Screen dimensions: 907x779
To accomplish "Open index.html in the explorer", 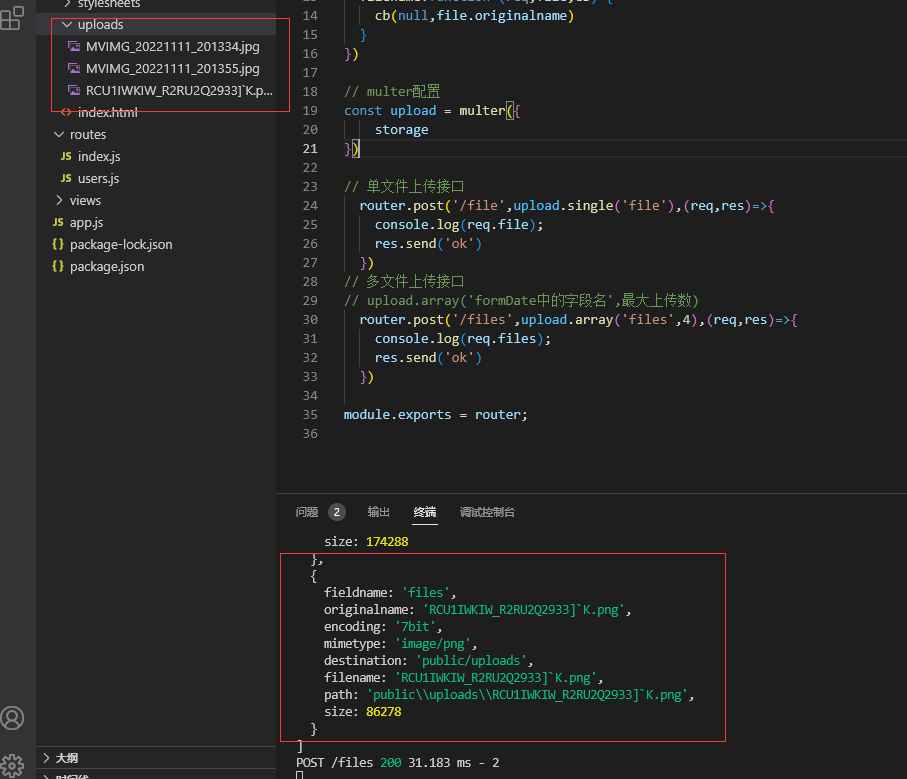I will pos(108,112).
